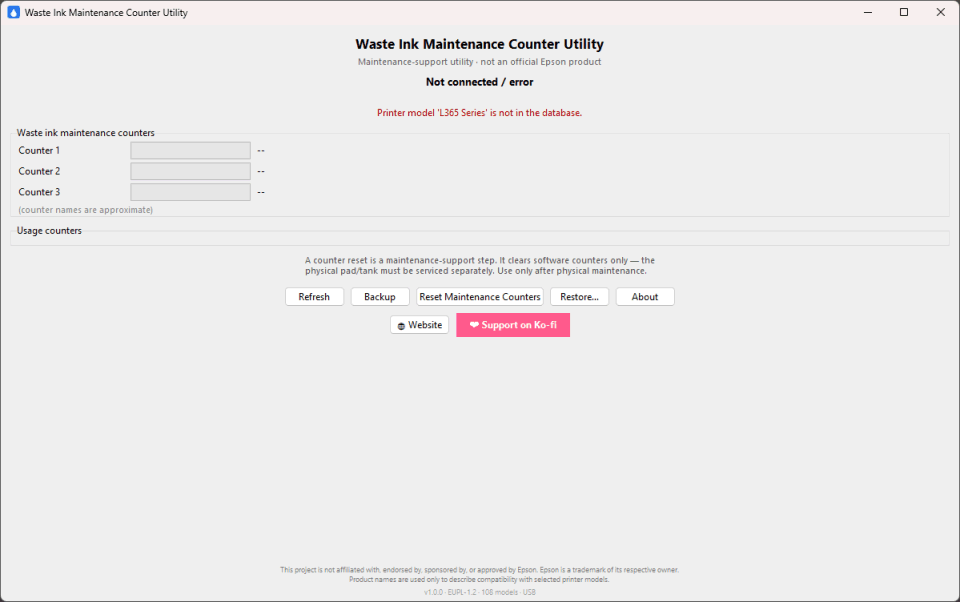
Task: Click the Epson trademark disclaimer in the footer
Action: 479,574
